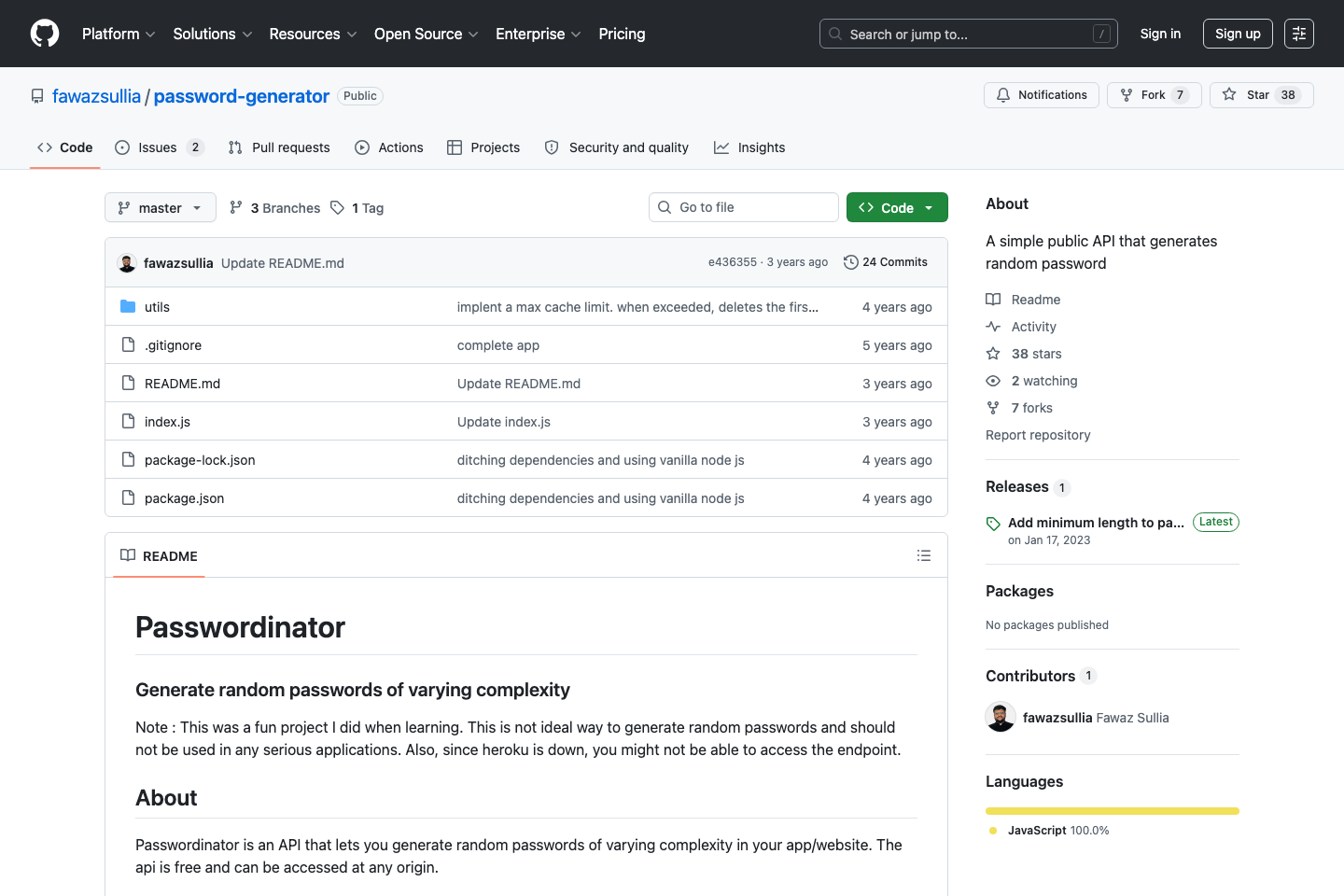Image resolution: width=1344 pixels, height=896 pixels.
Task: Click the Readme book icon in About
Action: coord(992,299)
